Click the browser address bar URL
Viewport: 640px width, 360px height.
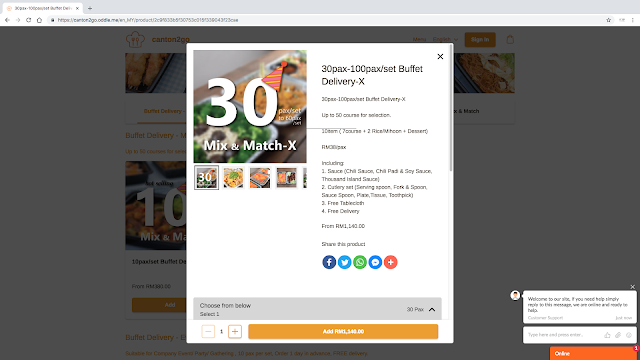[148, 20]
